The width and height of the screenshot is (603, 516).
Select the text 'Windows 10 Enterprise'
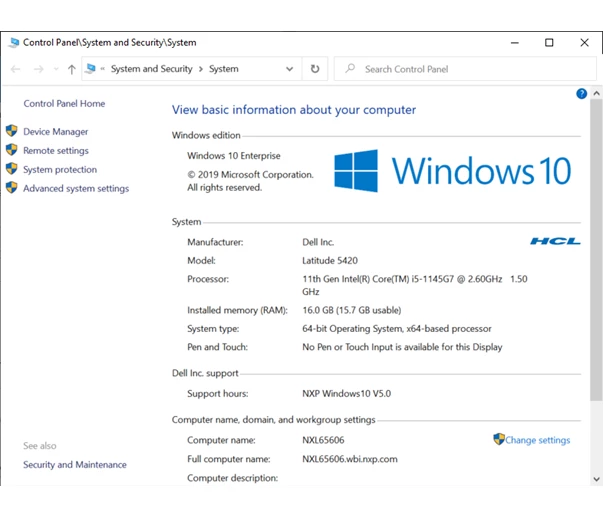pyautogui.click(x=234, y=156)
